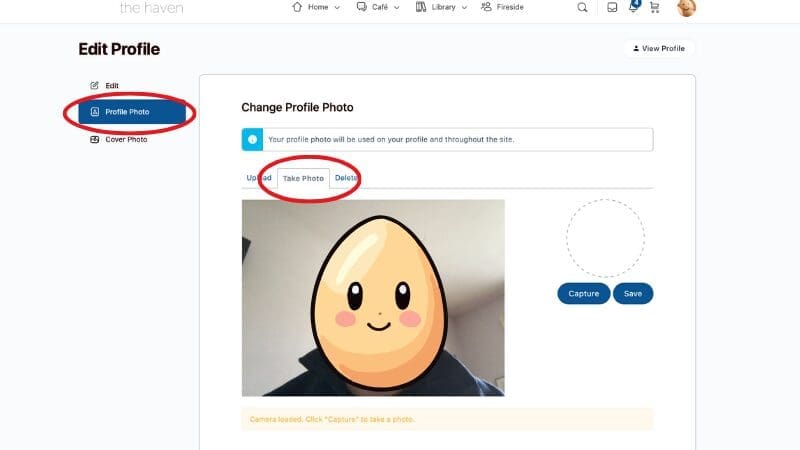Expand the Home dropdown chevron
Screen dimensions: 800x450
pos(336,7)
